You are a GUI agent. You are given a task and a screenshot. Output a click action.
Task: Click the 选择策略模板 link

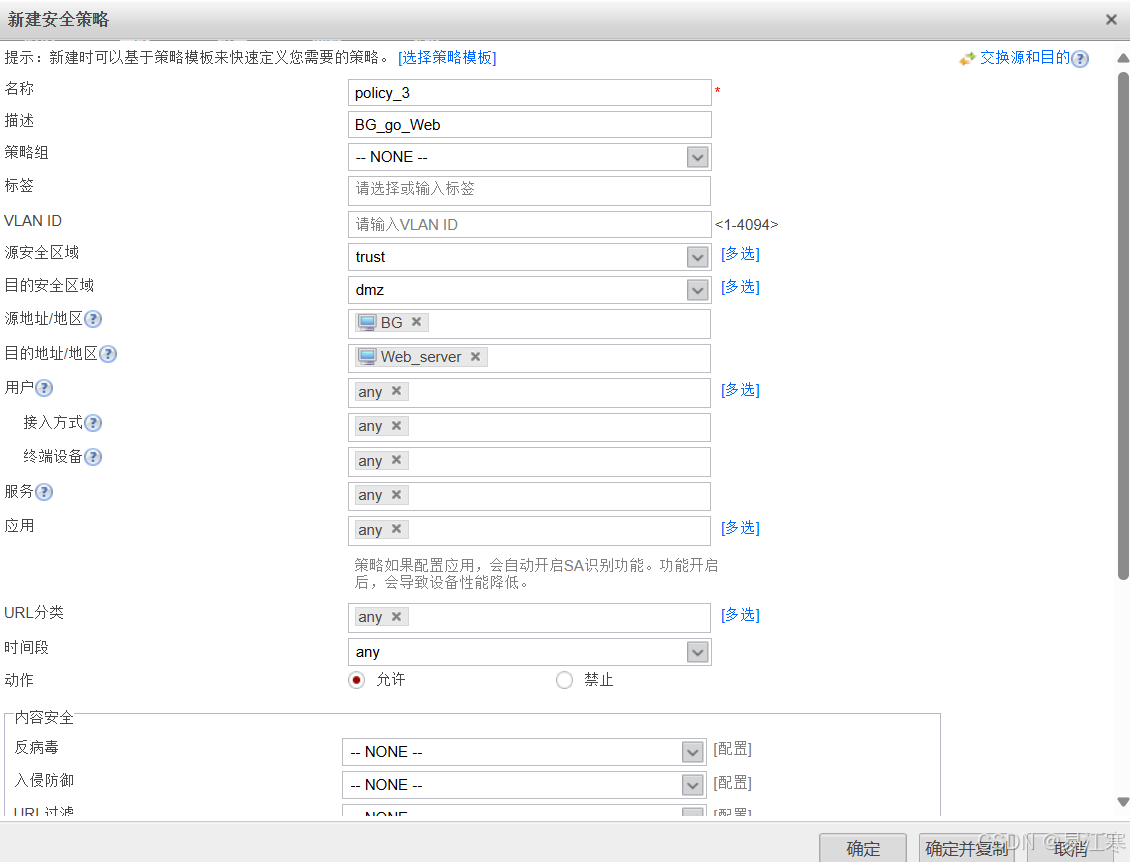447,58
